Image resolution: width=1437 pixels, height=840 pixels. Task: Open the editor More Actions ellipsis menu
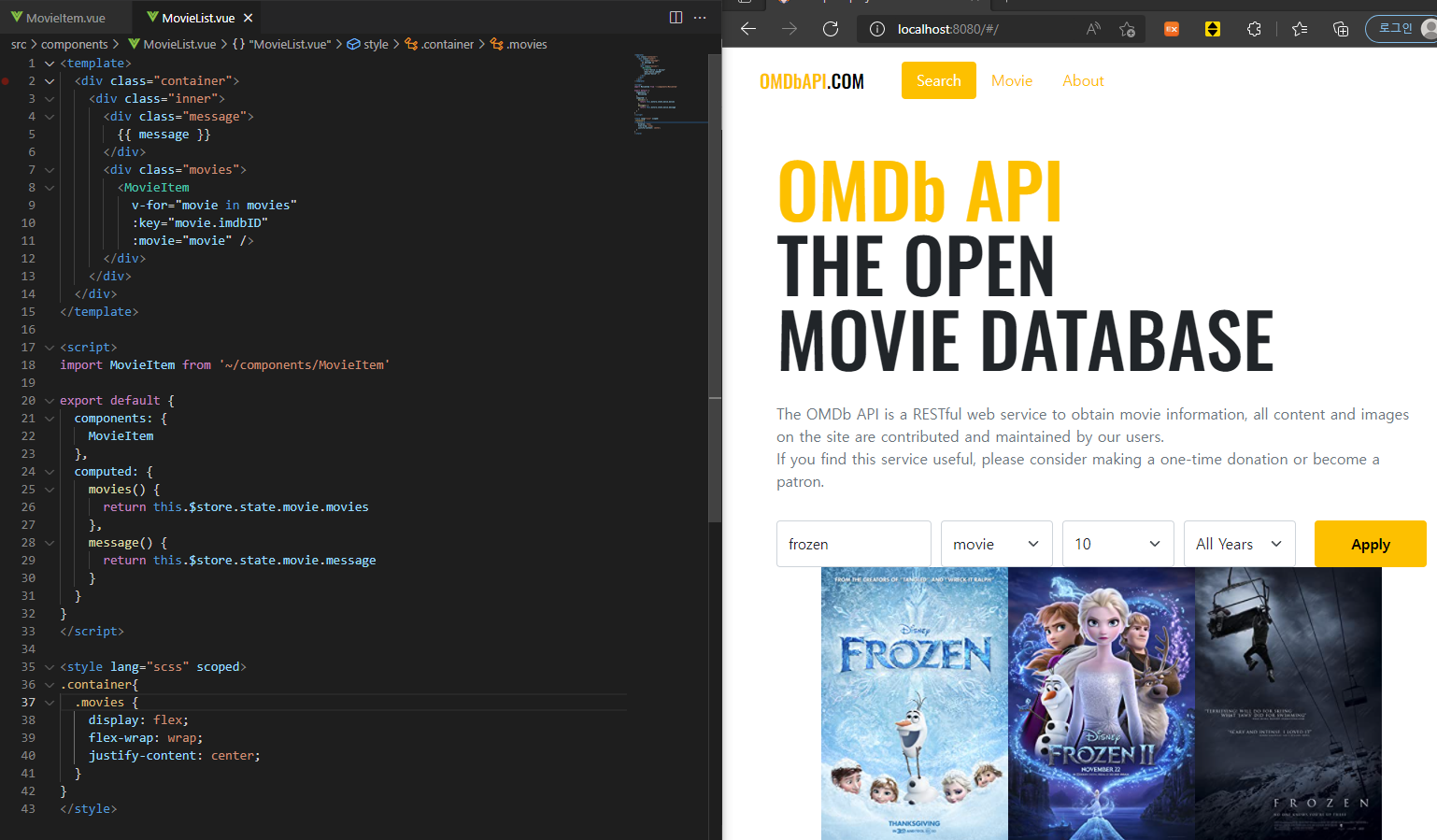700,18
